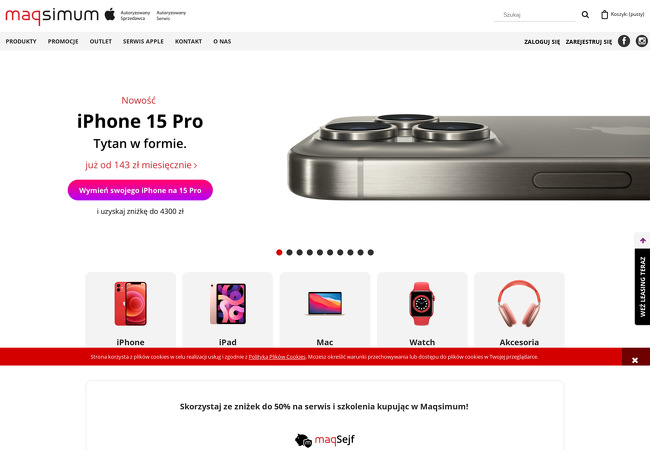Open the 'Weź leasing teraz' side tab

643,287
